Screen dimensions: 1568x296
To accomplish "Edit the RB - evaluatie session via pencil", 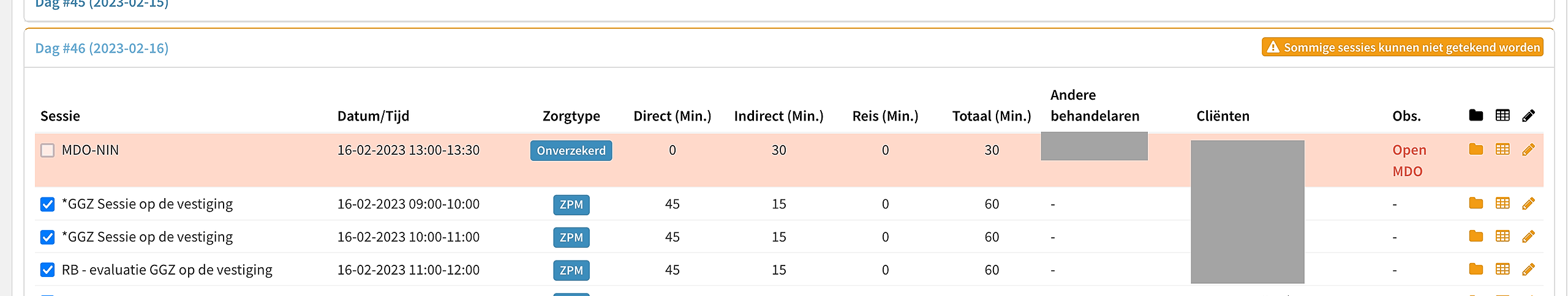I will point(1528,269).
